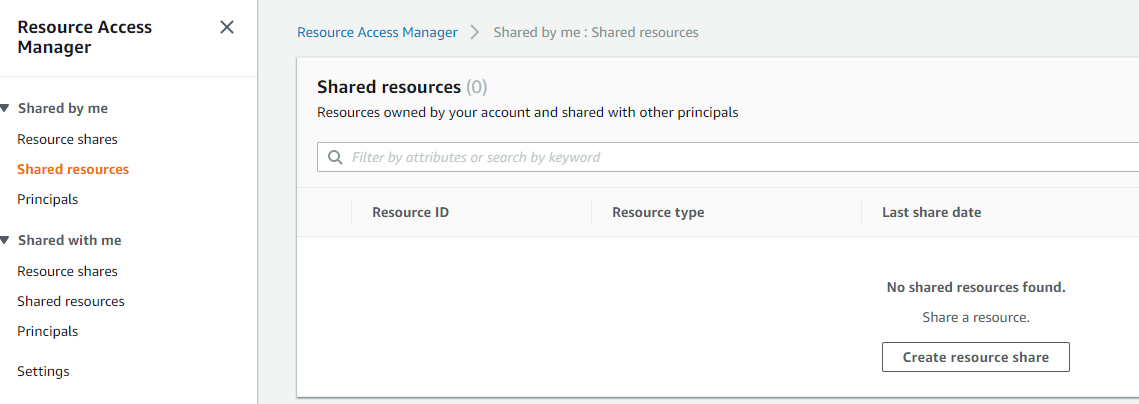This screenshot has width=1139, height=404.
Task: Click the Resource Access Manager sidebar title
Action: pos(85,37)
